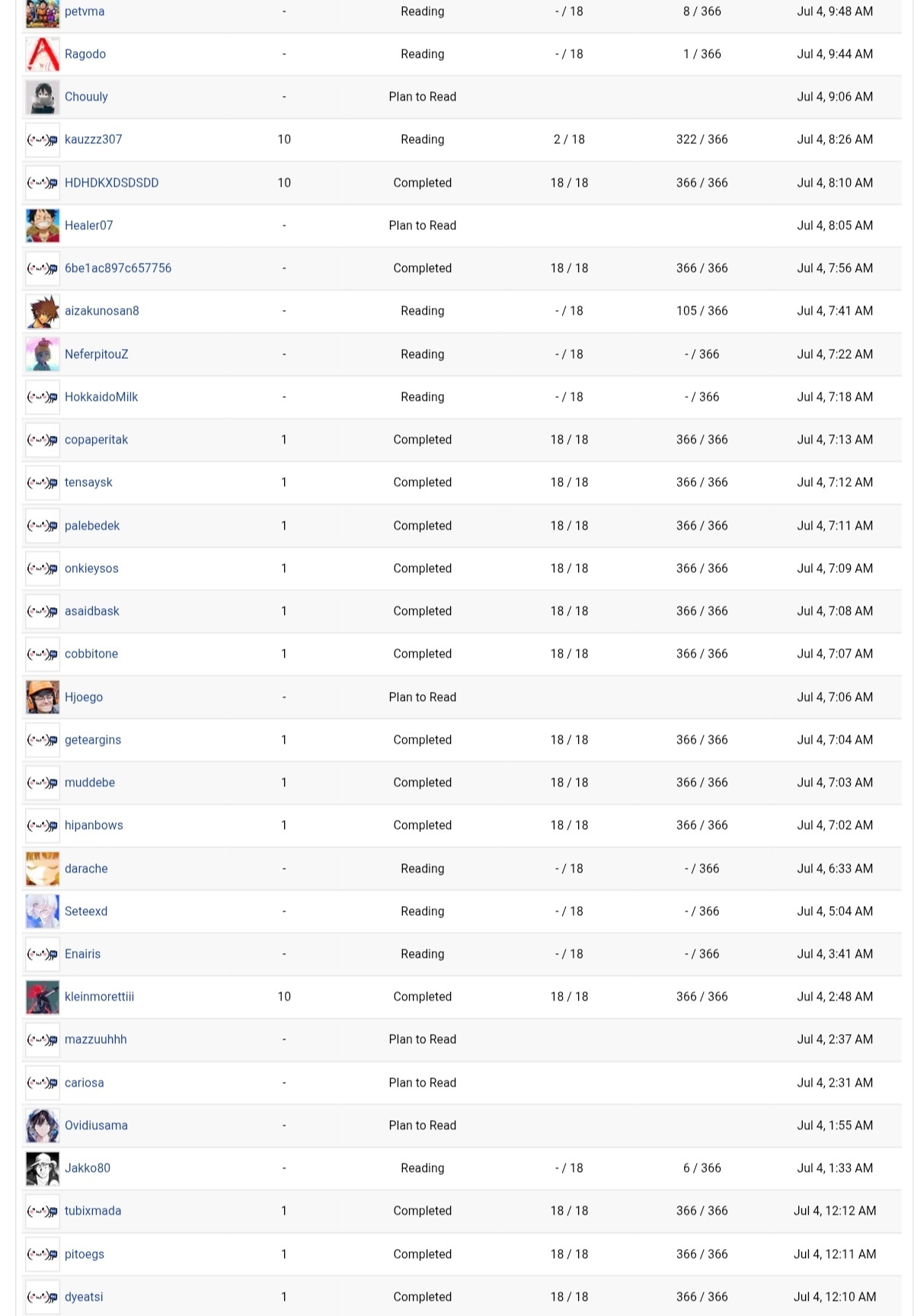Click kleinmorettiii's red avatar image
The width and height of the screenshot is (914, 1316).
(43, 997)
